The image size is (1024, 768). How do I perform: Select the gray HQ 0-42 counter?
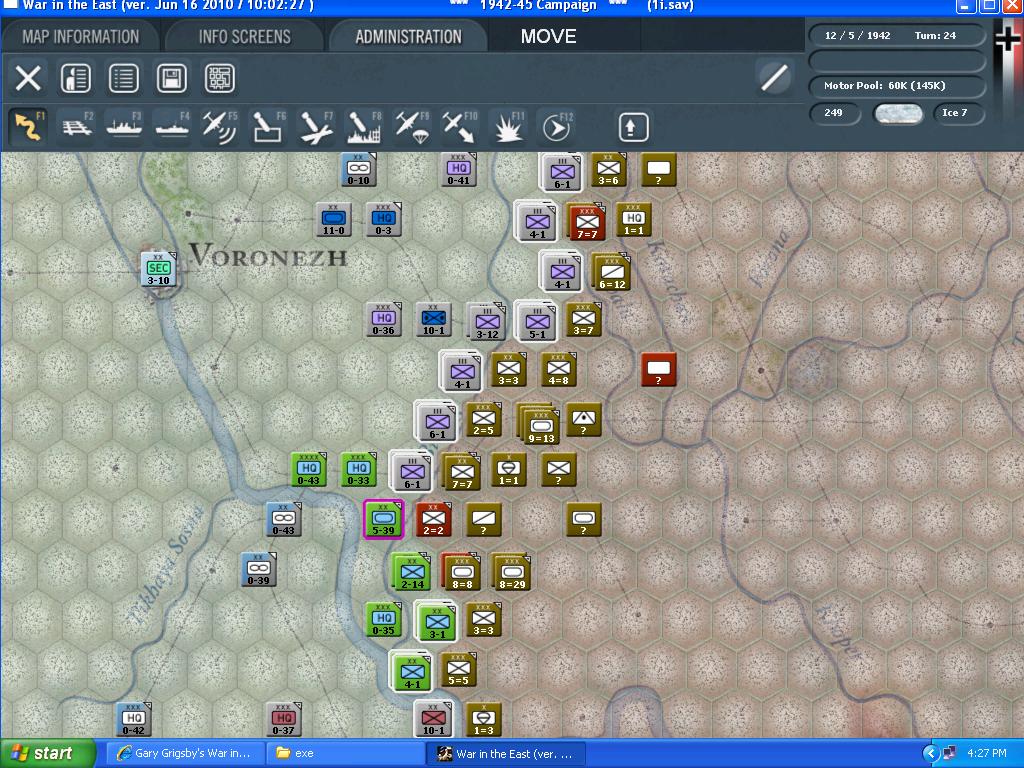[x=134, y=719]
